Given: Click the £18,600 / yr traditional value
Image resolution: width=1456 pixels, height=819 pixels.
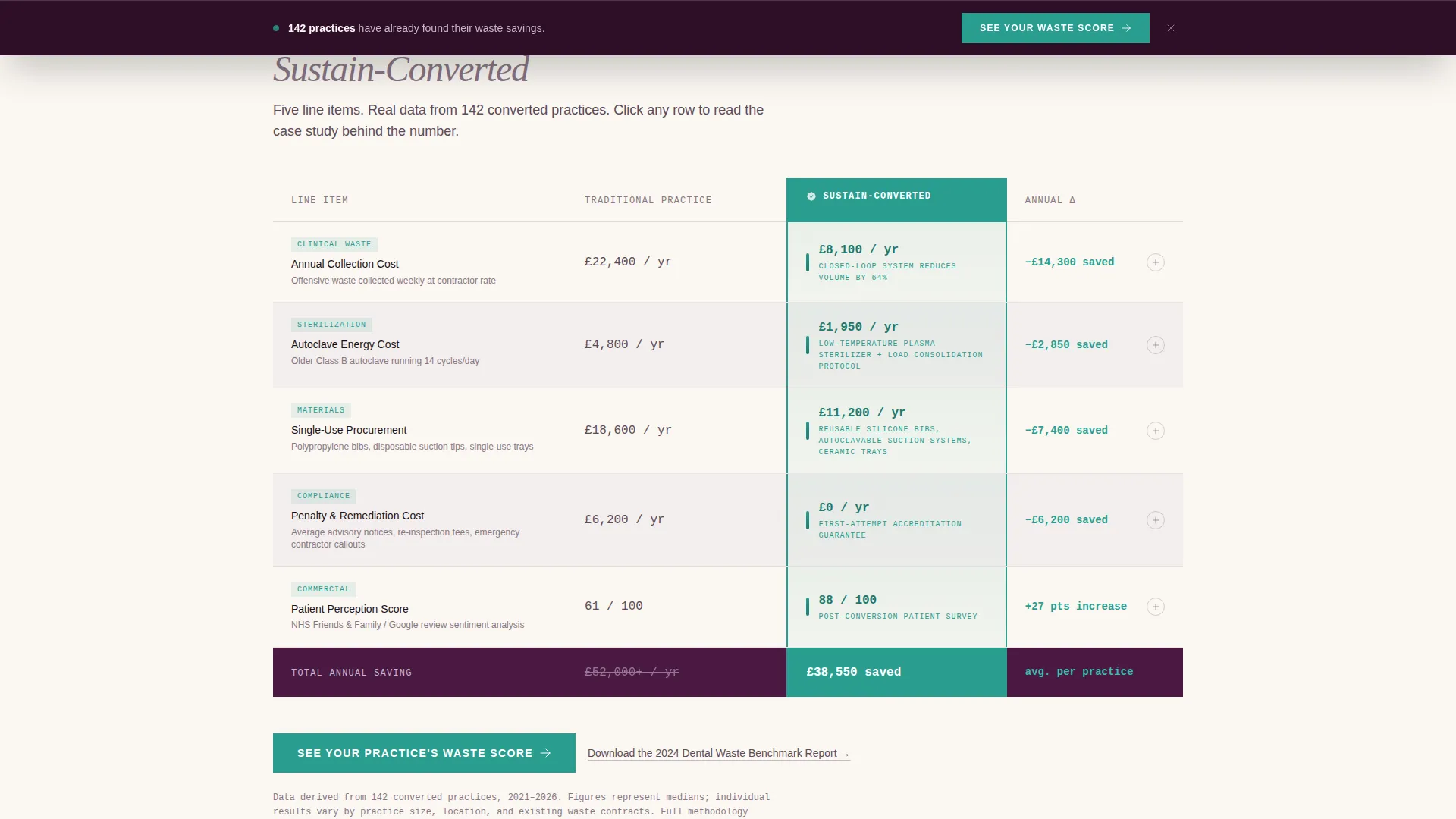Looking at the screenshot, I should 628,430.
